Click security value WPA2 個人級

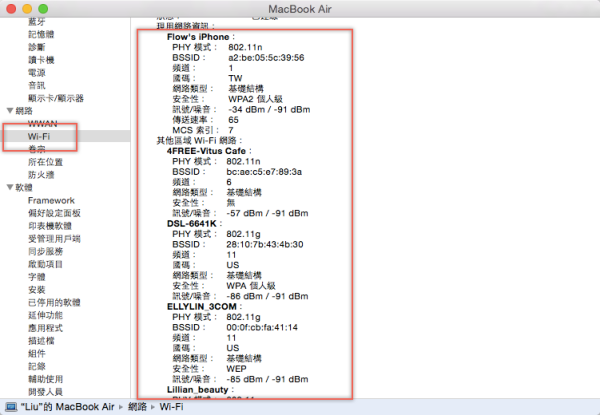(x=255, y=99)
